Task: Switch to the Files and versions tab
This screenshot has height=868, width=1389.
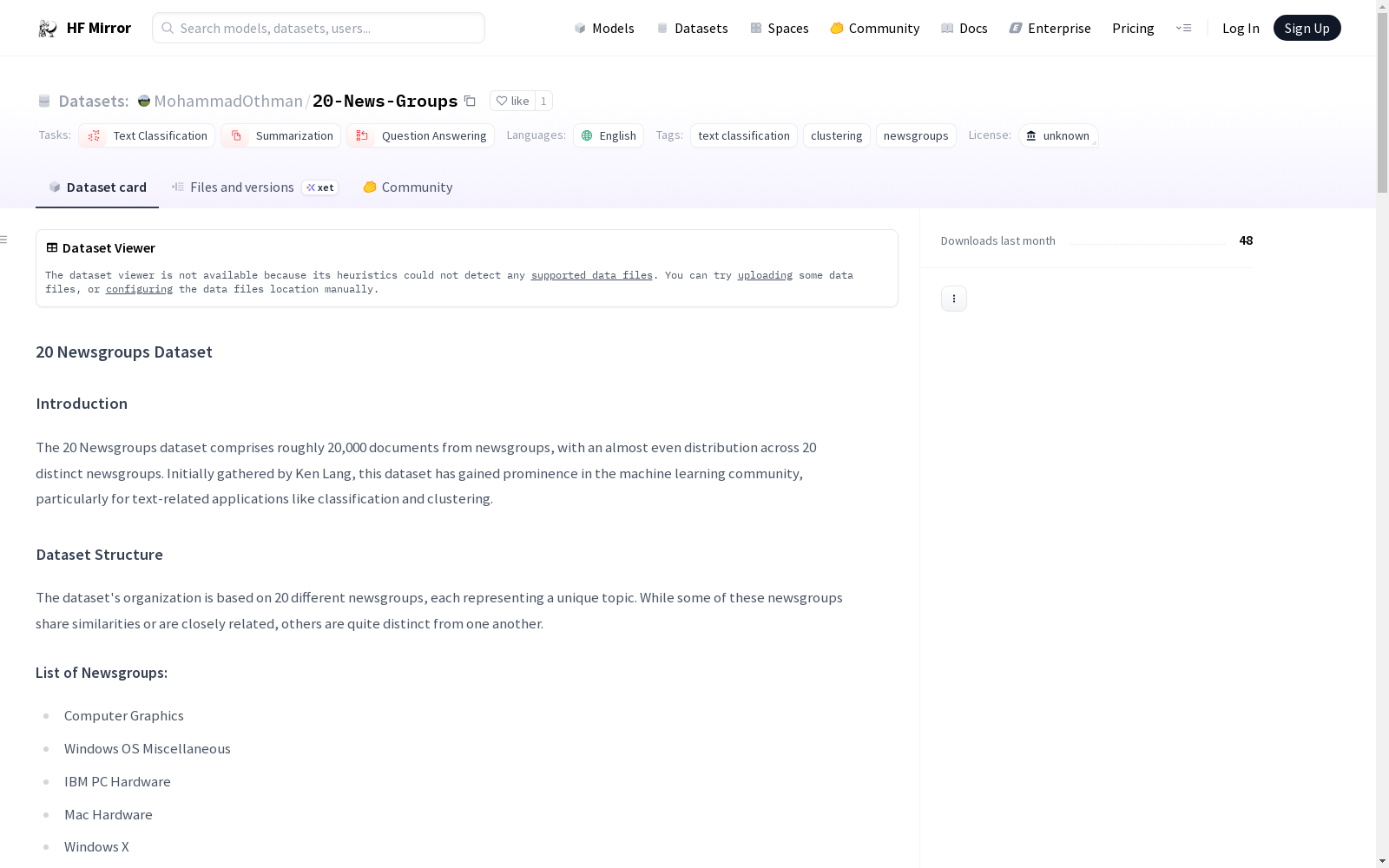Action: (255, 187)
